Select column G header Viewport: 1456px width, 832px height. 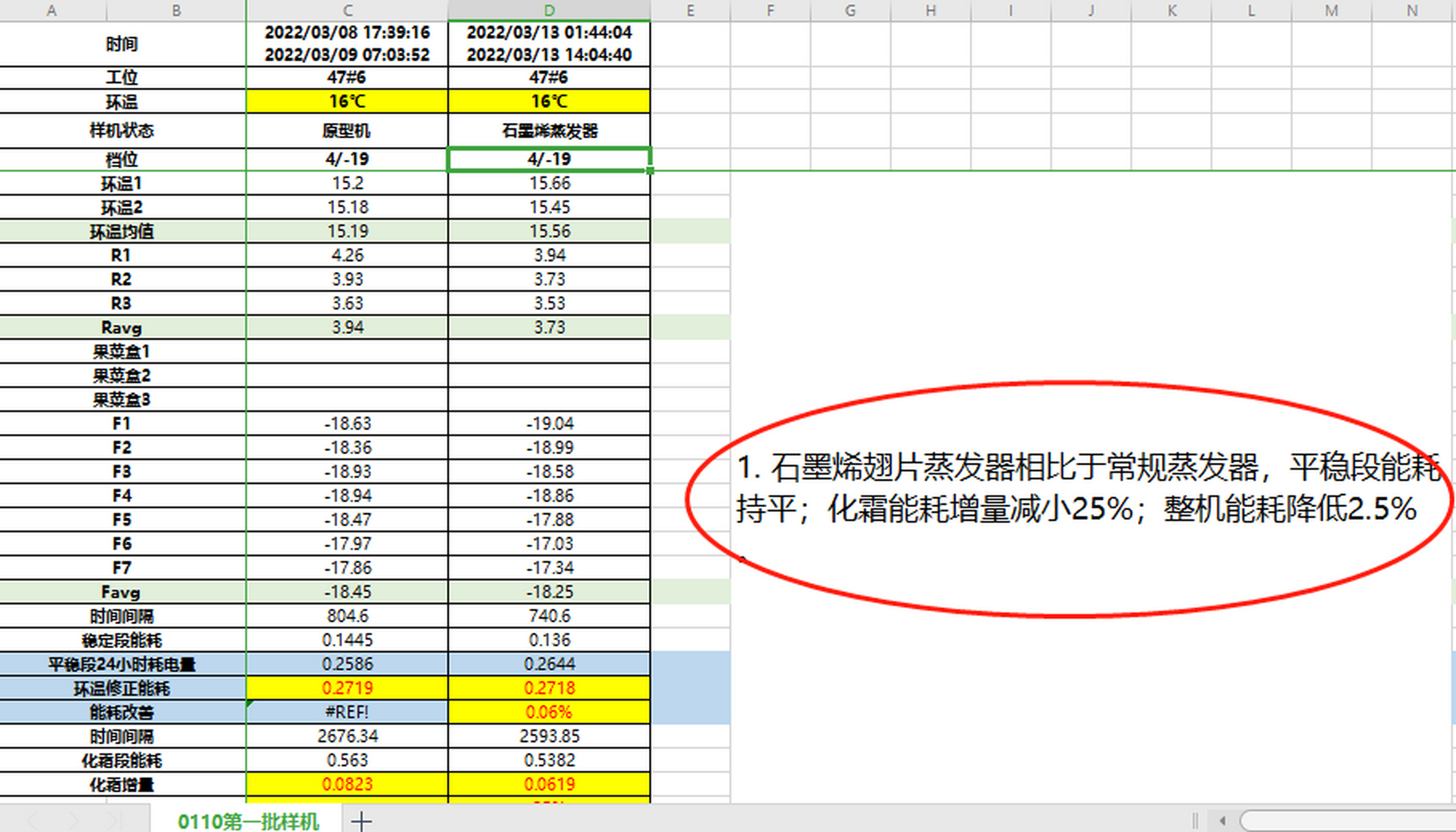coord(851,10)
